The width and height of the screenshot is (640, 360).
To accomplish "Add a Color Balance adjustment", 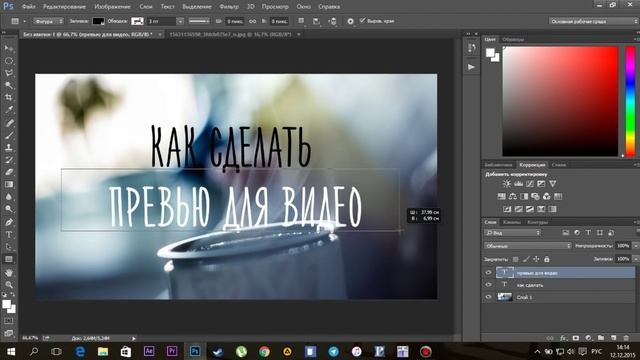I will coord(513,196).
